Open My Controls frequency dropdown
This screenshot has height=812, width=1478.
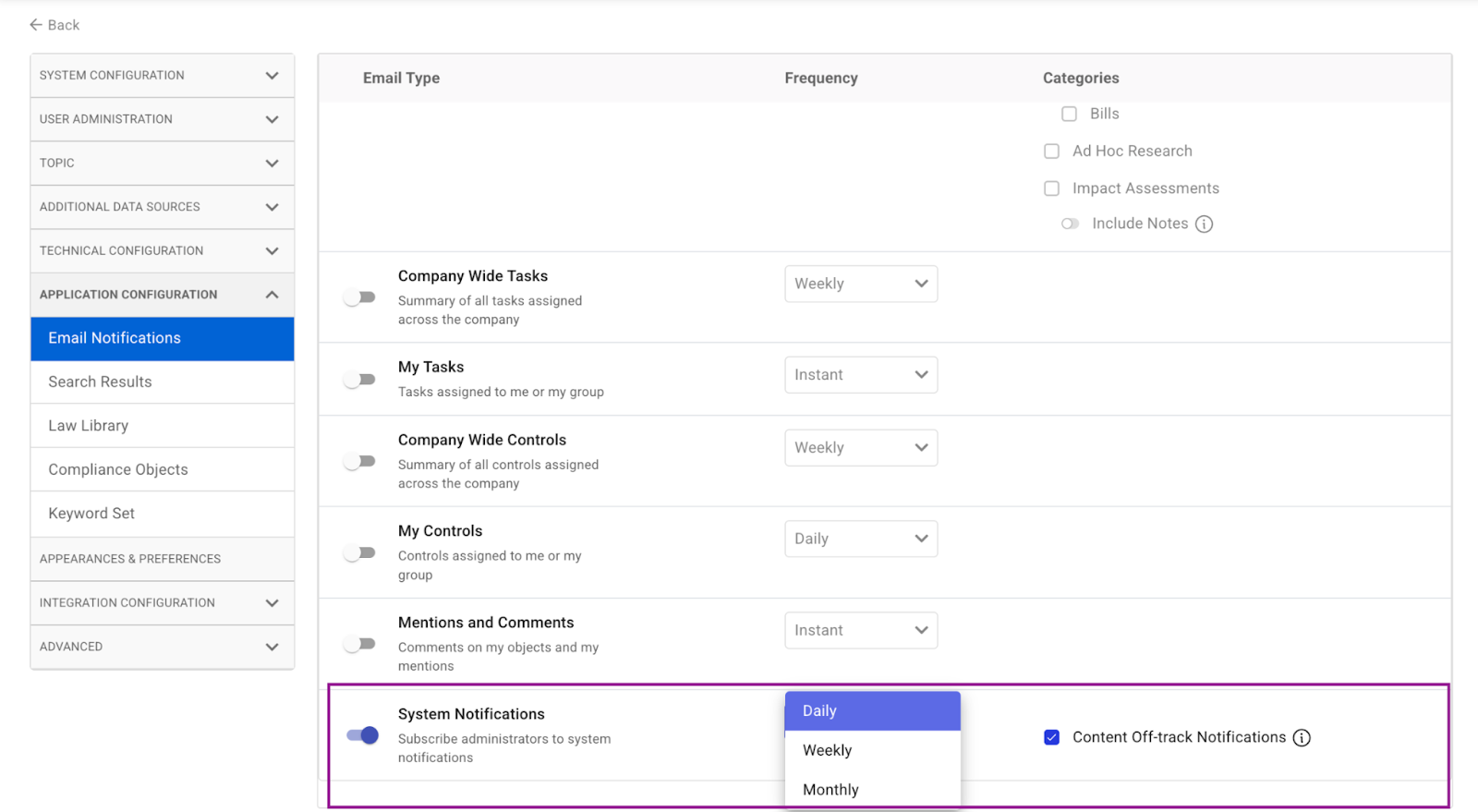click(861, 539)
